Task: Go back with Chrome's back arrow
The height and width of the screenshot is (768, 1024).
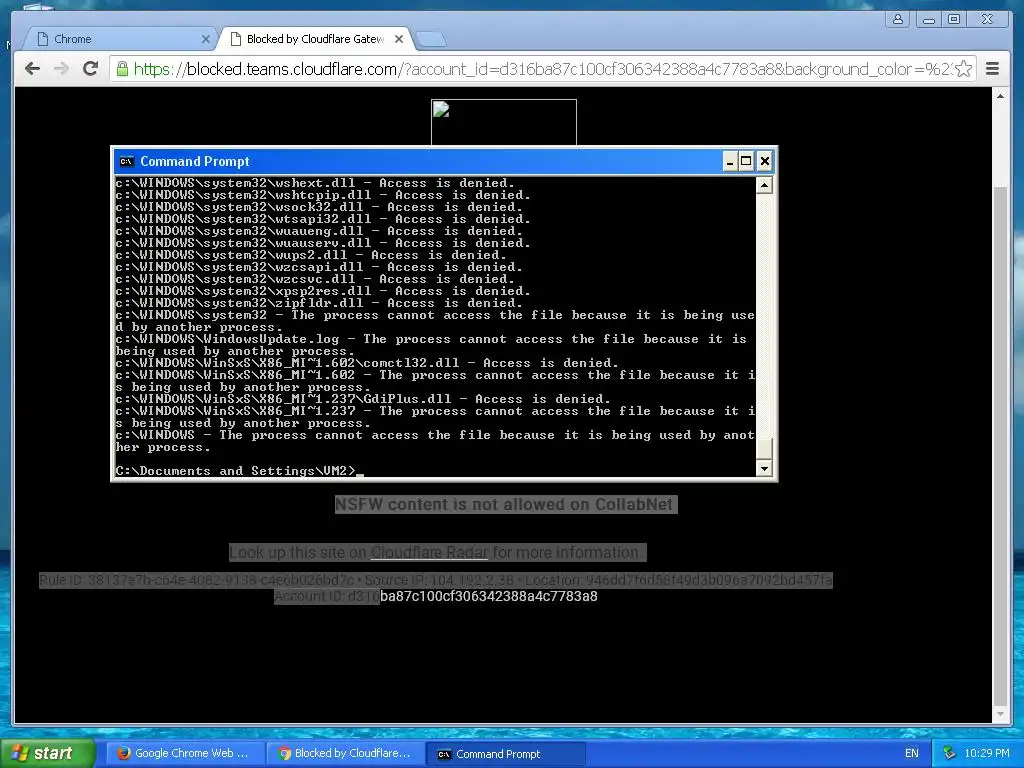Action: (32, 69)
